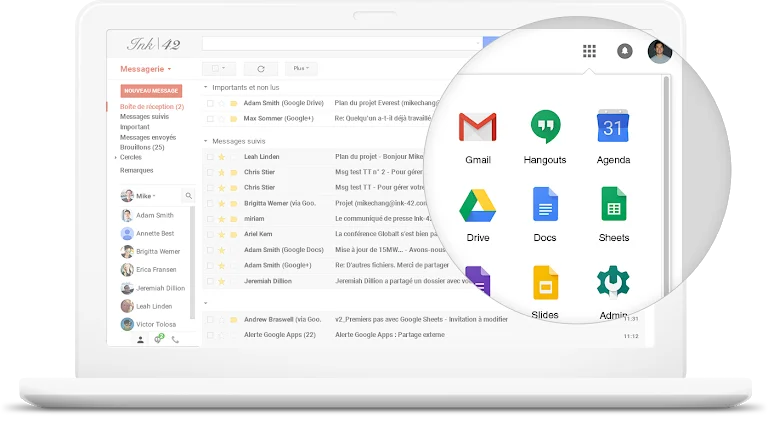Open the Admin console app
The height and width of the screenshot is (428, 768).
click(612, 283)
